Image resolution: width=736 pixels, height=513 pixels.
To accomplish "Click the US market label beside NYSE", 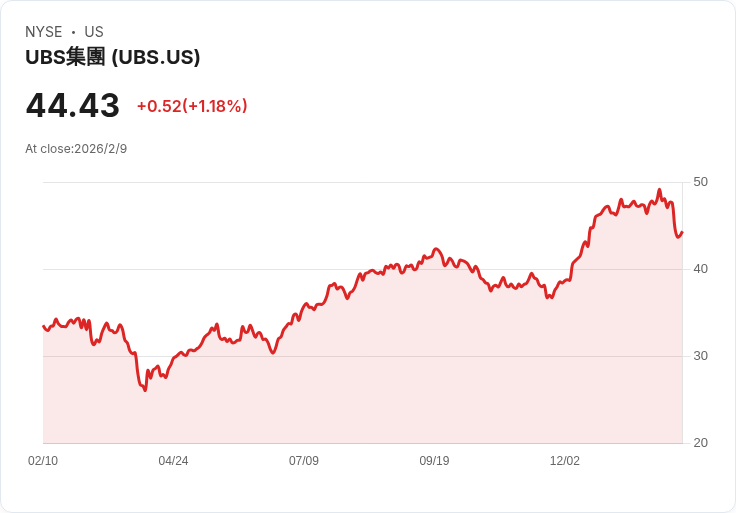I will [x=94, y=32].
